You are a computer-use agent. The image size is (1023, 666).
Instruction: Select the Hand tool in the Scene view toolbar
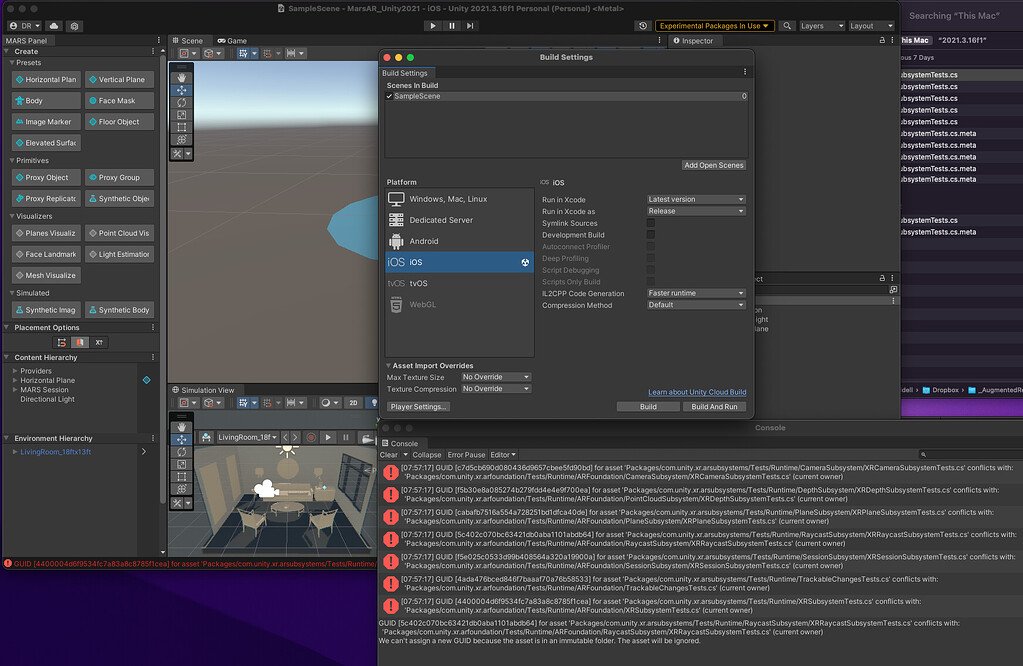click(x=182, y=78)
